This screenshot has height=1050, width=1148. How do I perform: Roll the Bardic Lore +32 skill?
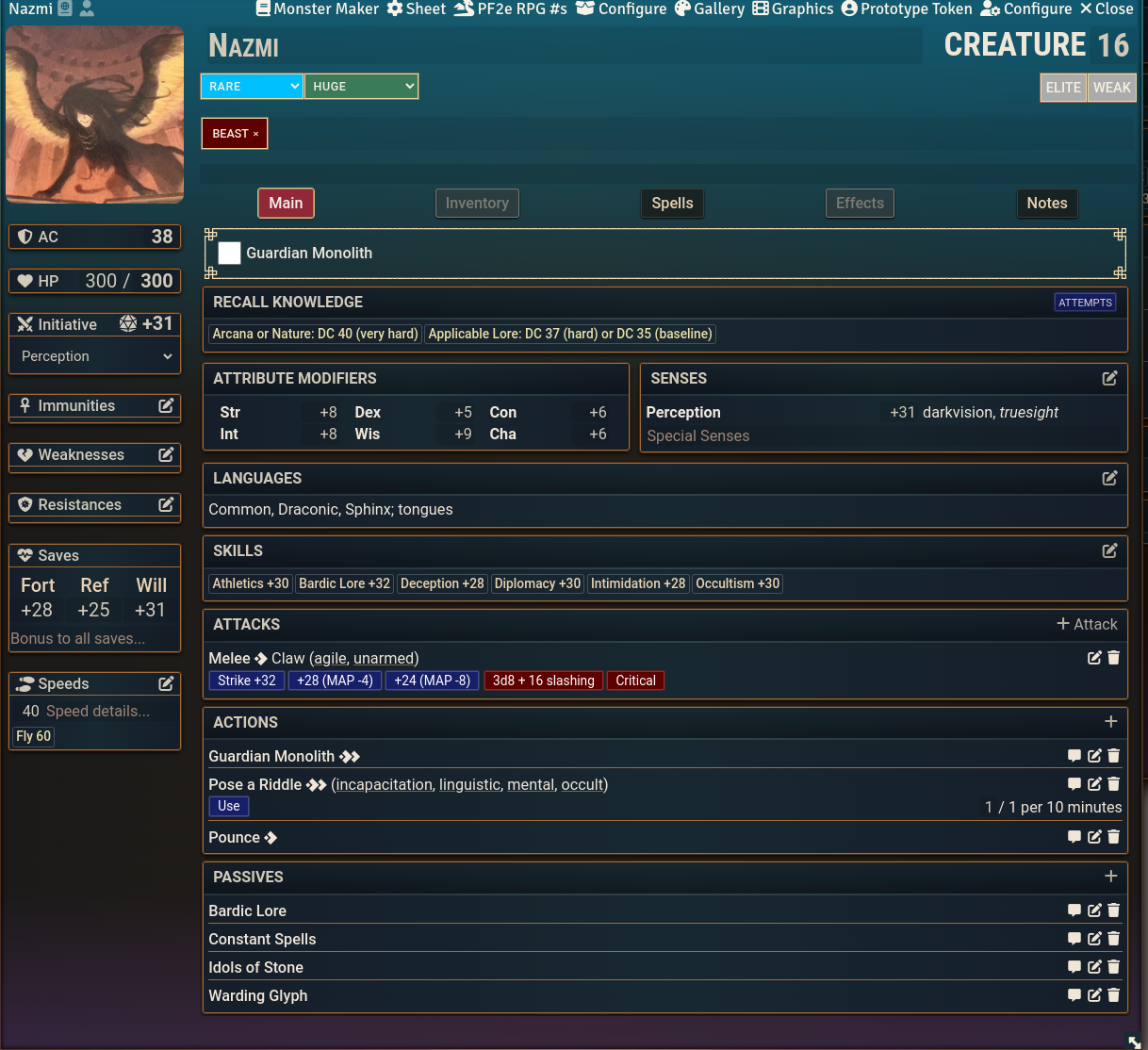point(344,583)
